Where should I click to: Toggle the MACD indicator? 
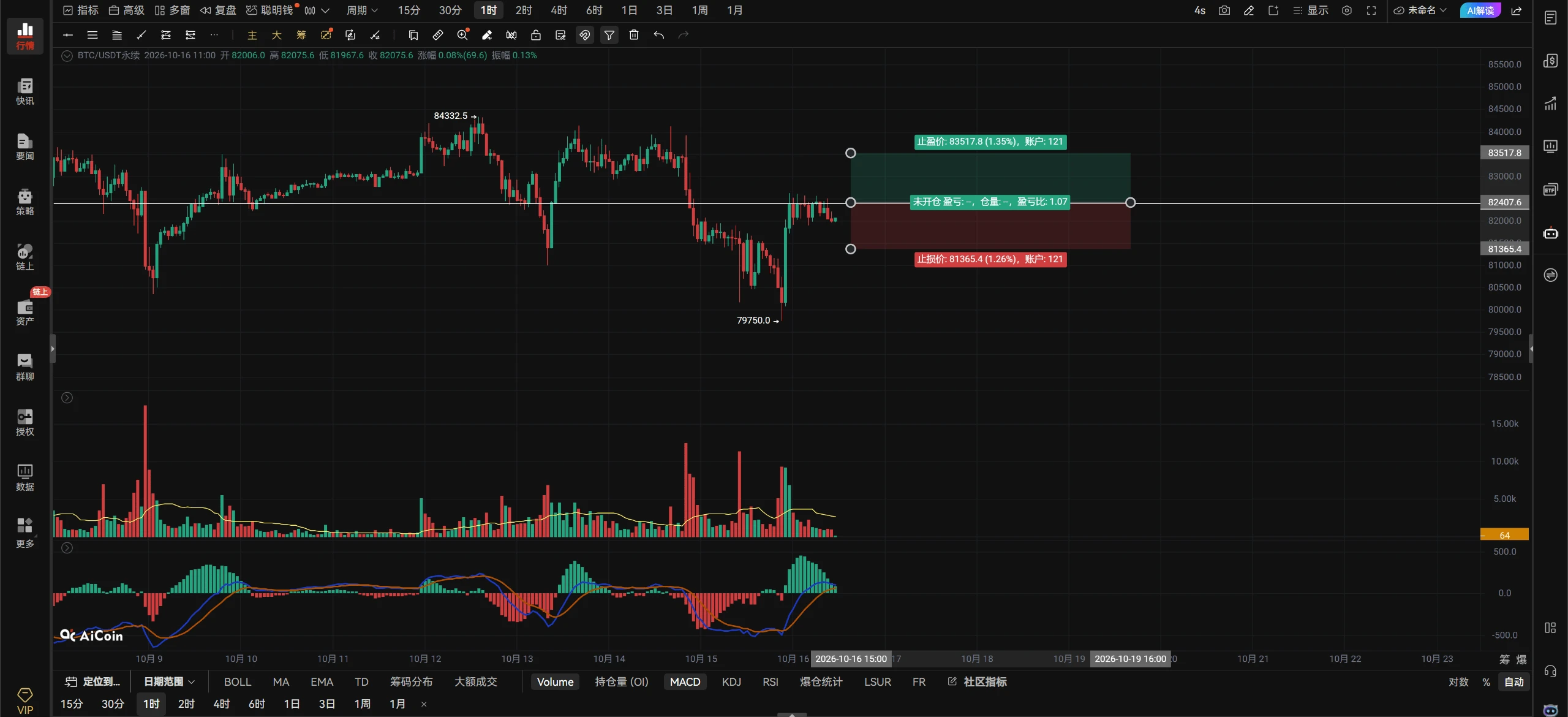point(685,682)
